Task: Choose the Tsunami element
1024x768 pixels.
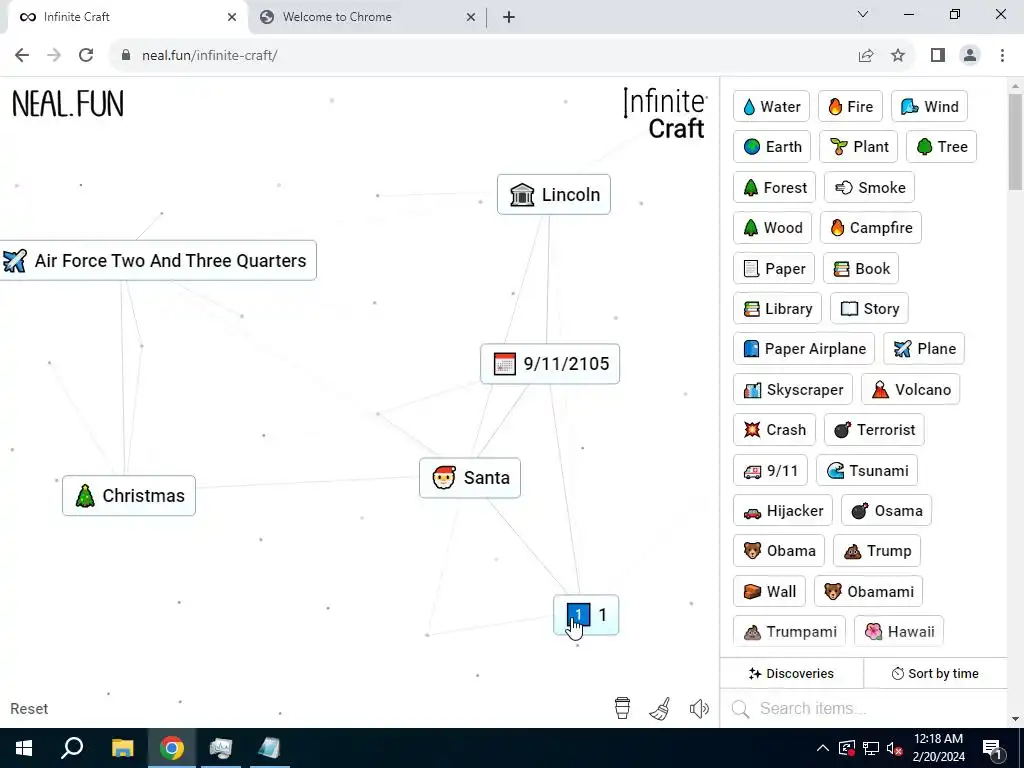Action: coord(867,471)
